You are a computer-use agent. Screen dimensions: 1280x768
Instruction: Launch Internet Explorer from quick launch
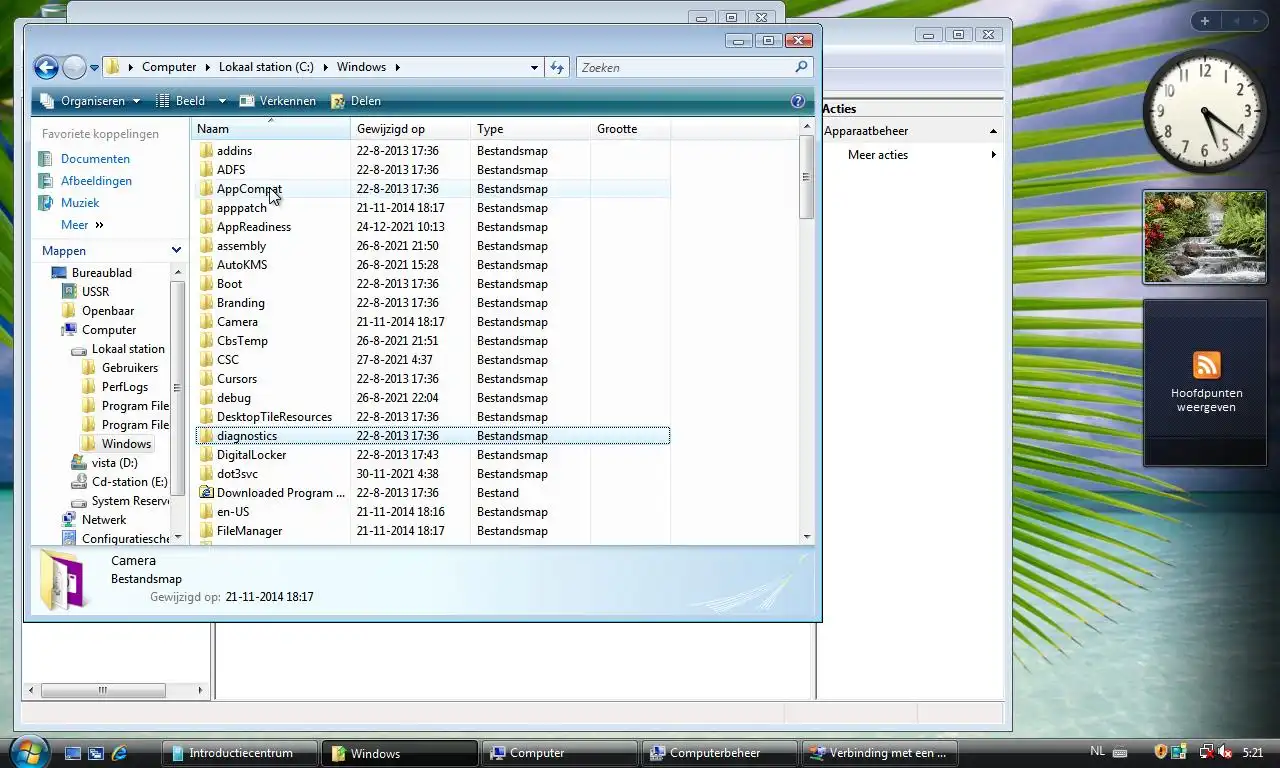(119, 753)
